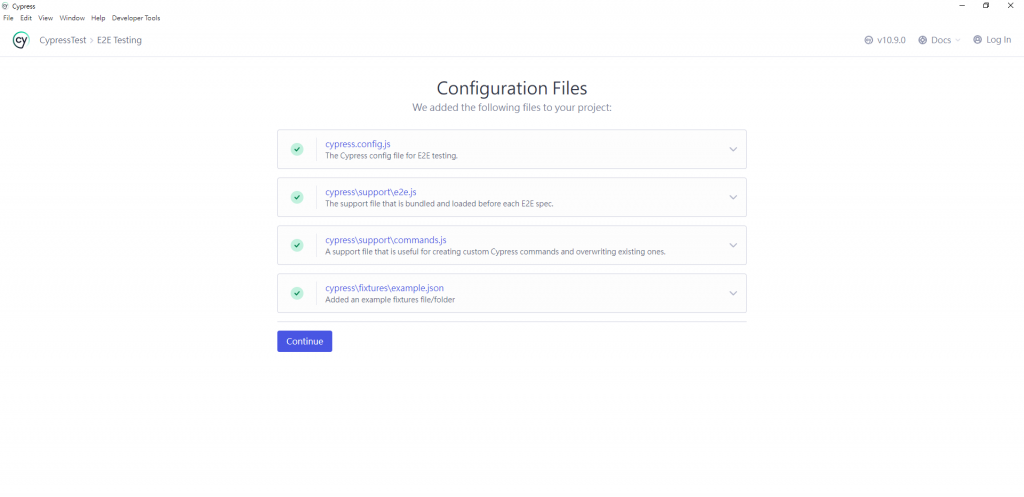Click cypress\support\commands.js file name
1024x497 pixels.
tap(386, 240)
